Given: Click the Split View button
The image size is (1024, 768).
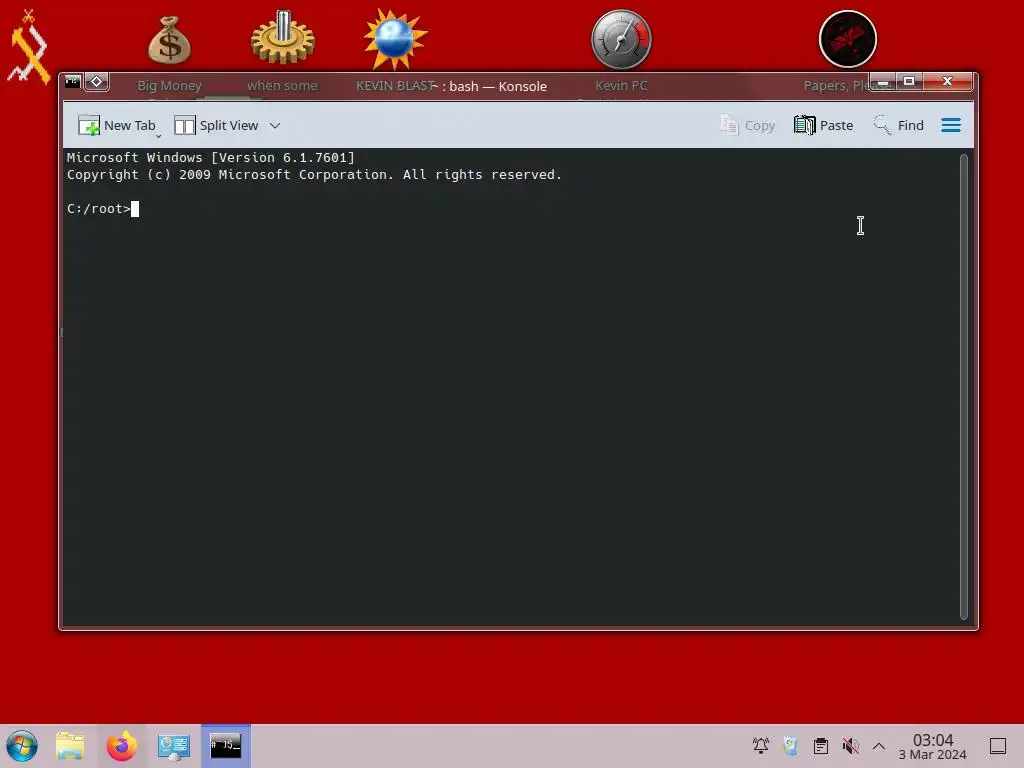Looking at the screenshot, I should [x=216, y=125].
